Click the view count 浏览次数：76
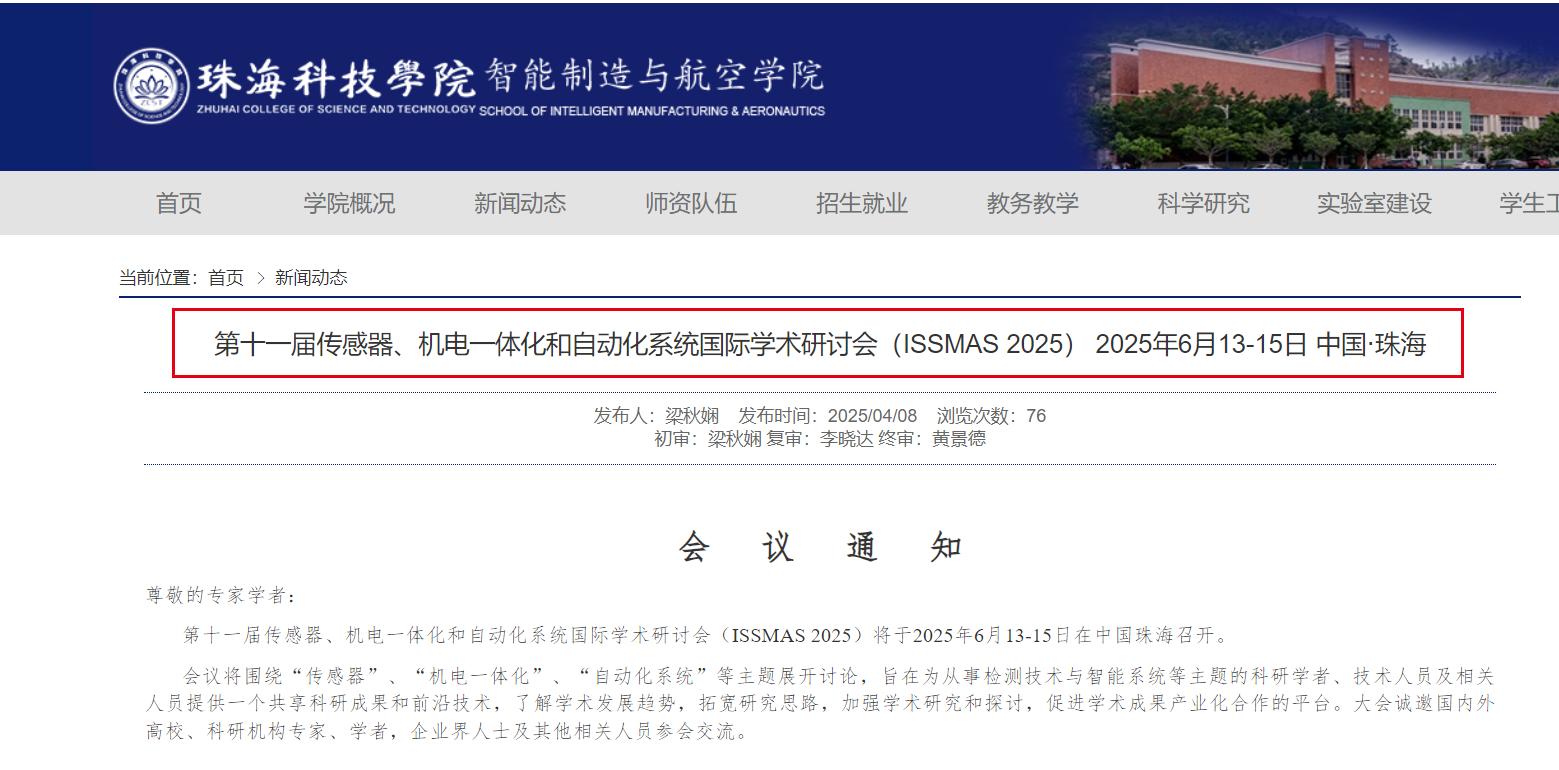 tap(991, 416)
